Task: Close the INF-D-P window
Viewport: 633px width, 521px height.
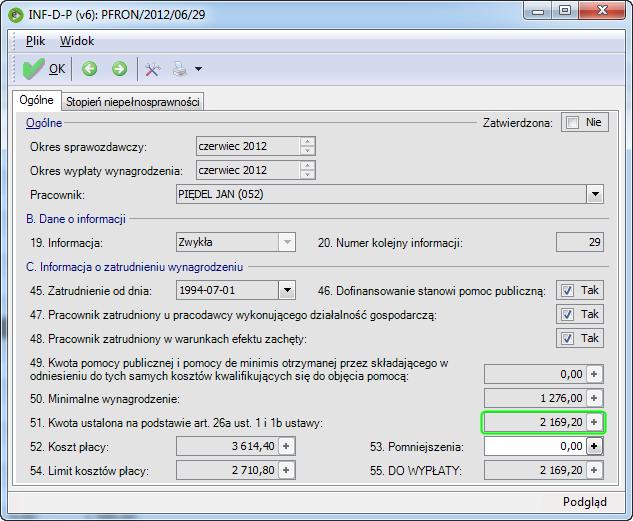Action: tap(602, 11)
